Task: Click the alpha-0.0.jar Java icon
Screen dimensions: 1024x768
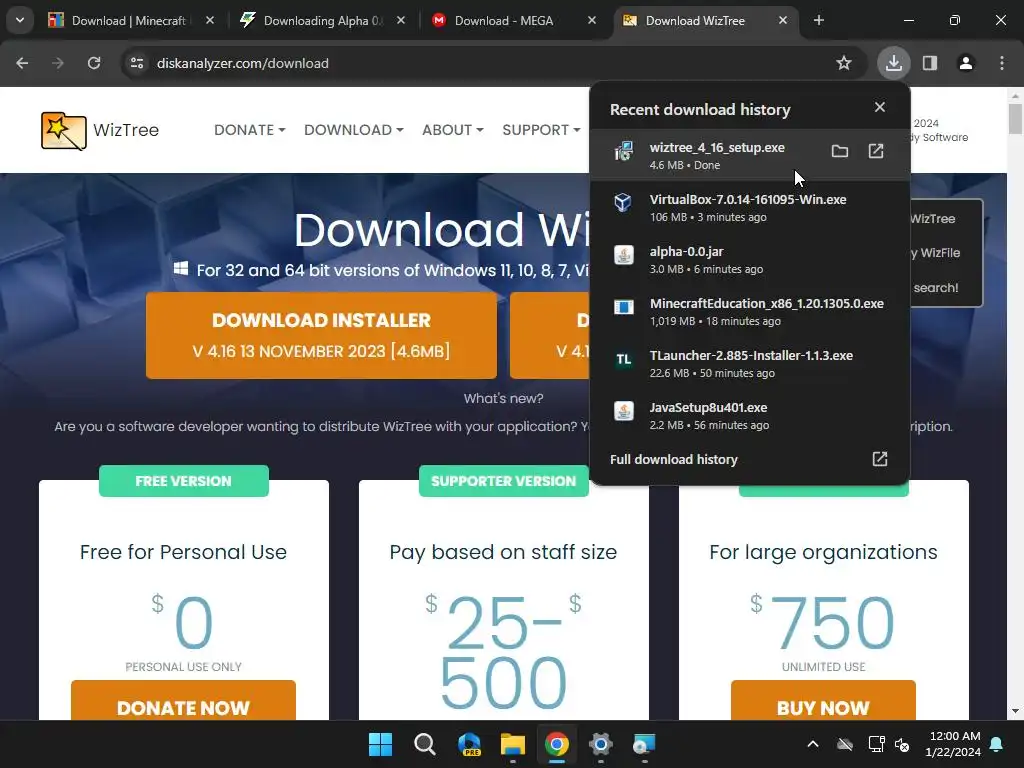Action: coord(624,255)
